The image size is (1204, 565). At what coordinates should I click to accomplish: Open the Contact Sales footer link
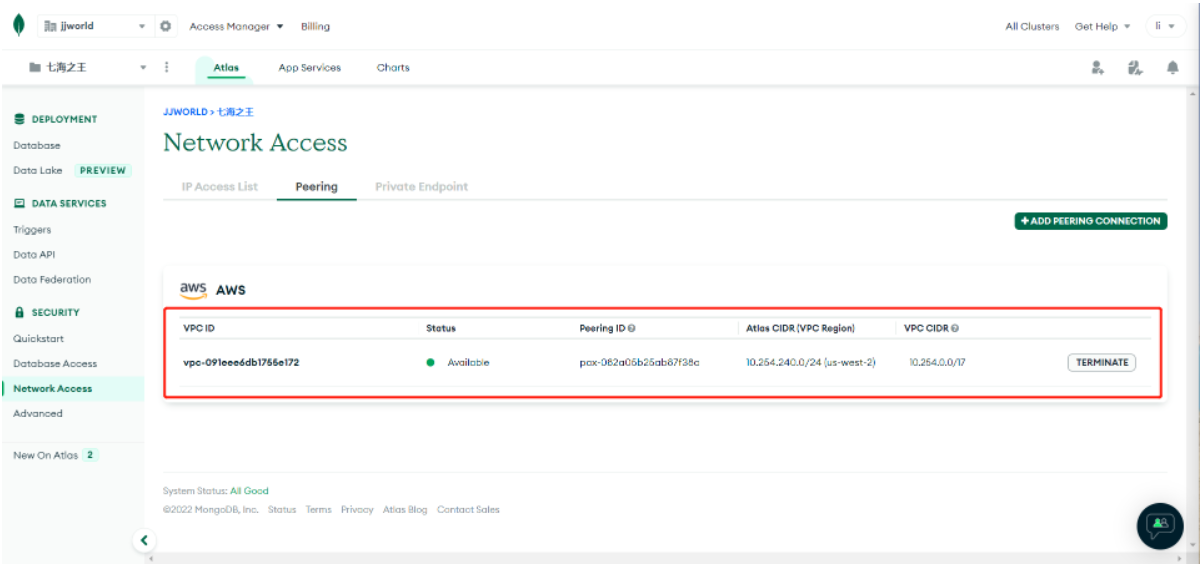point(468,510)
